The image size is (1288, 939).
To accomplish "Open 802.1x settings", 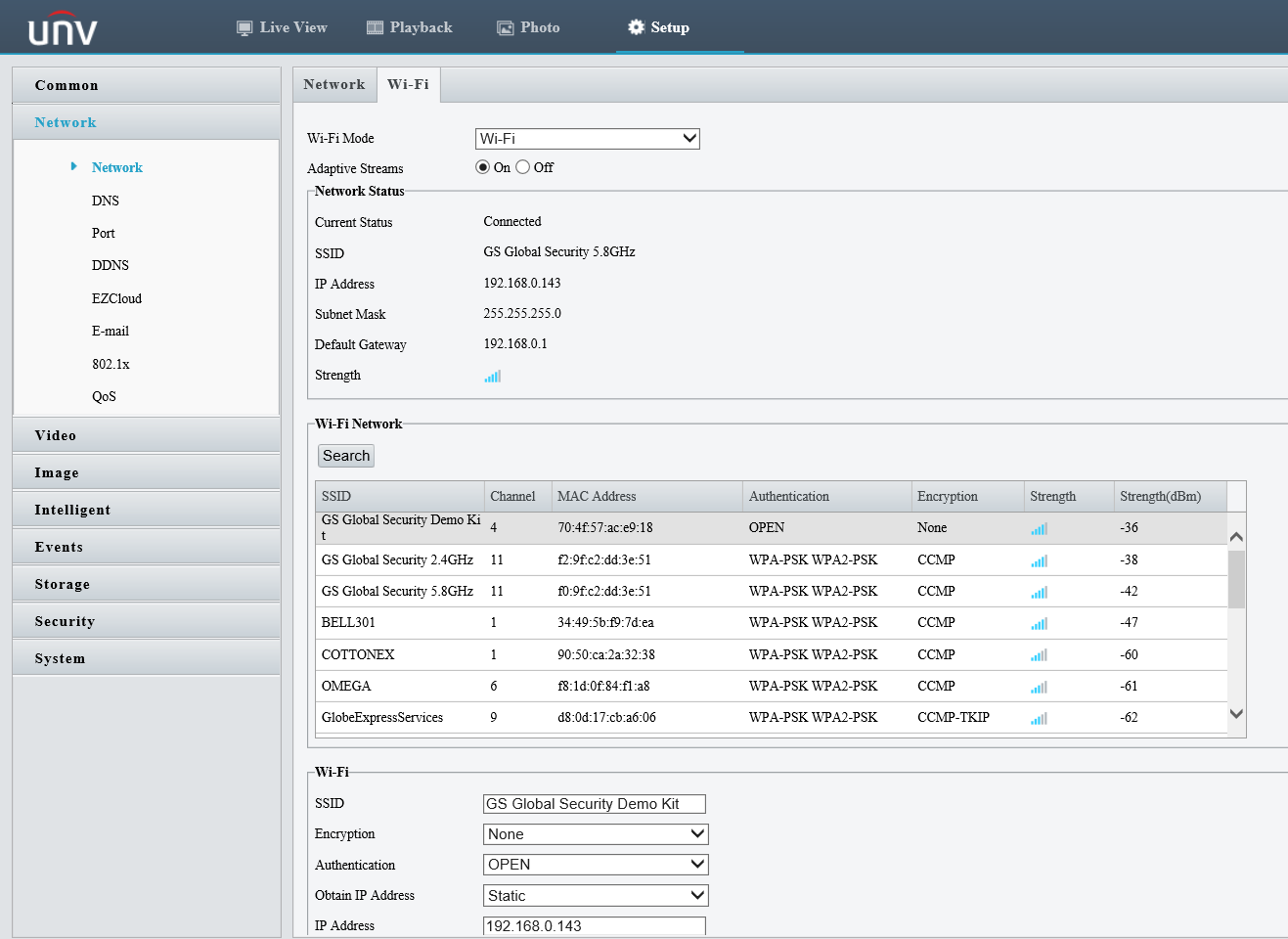I will click(111, 364).
